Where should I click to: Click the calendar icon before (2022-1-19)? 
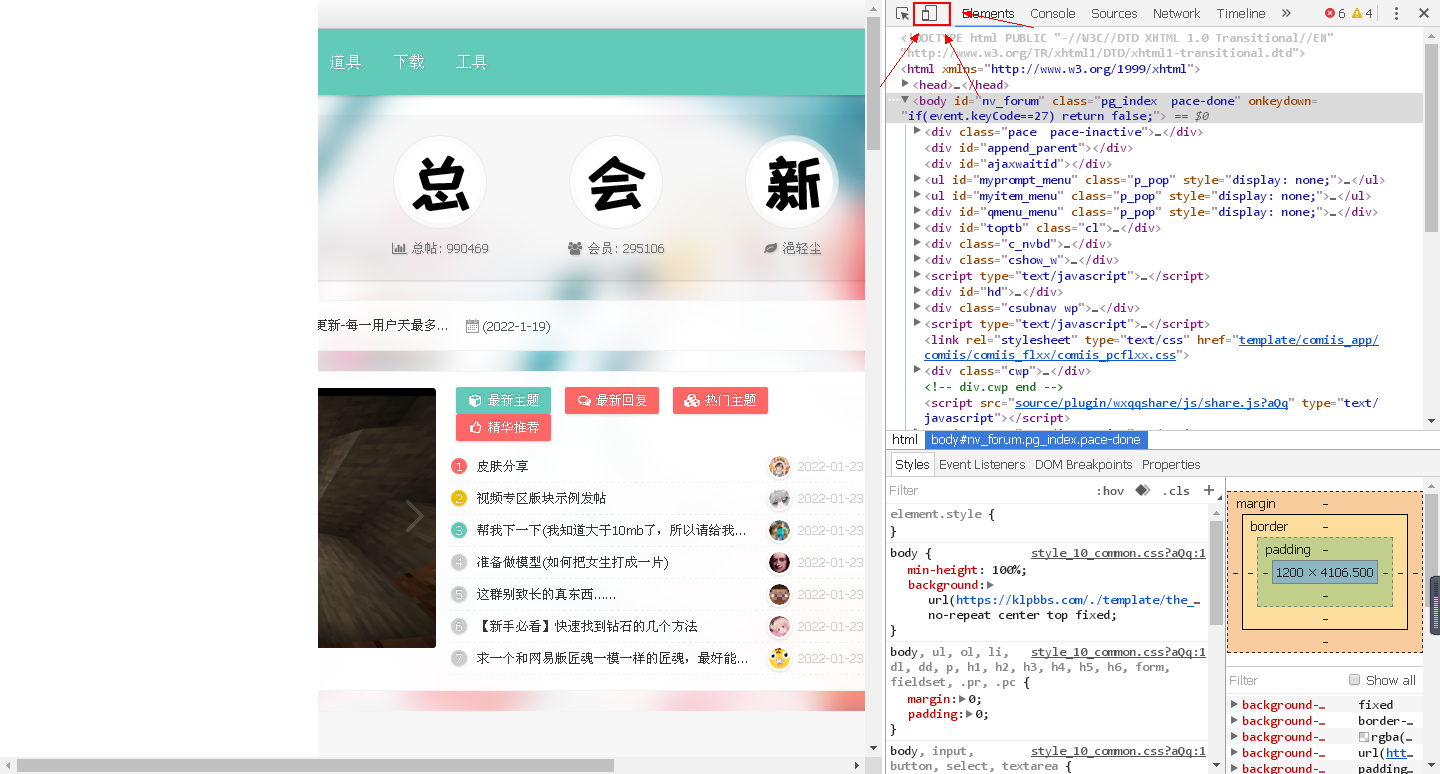coord(472,326)
